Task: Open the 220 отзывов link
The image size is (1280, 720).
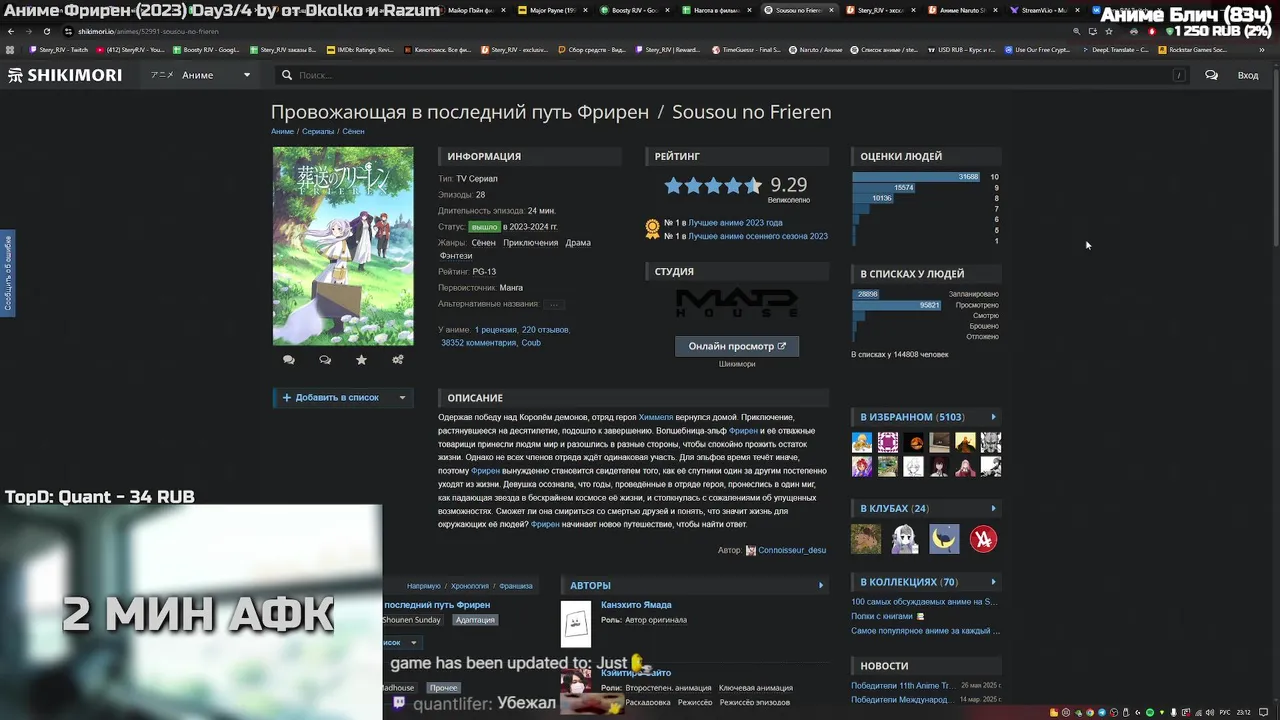Action: click(x=545, y=329)
